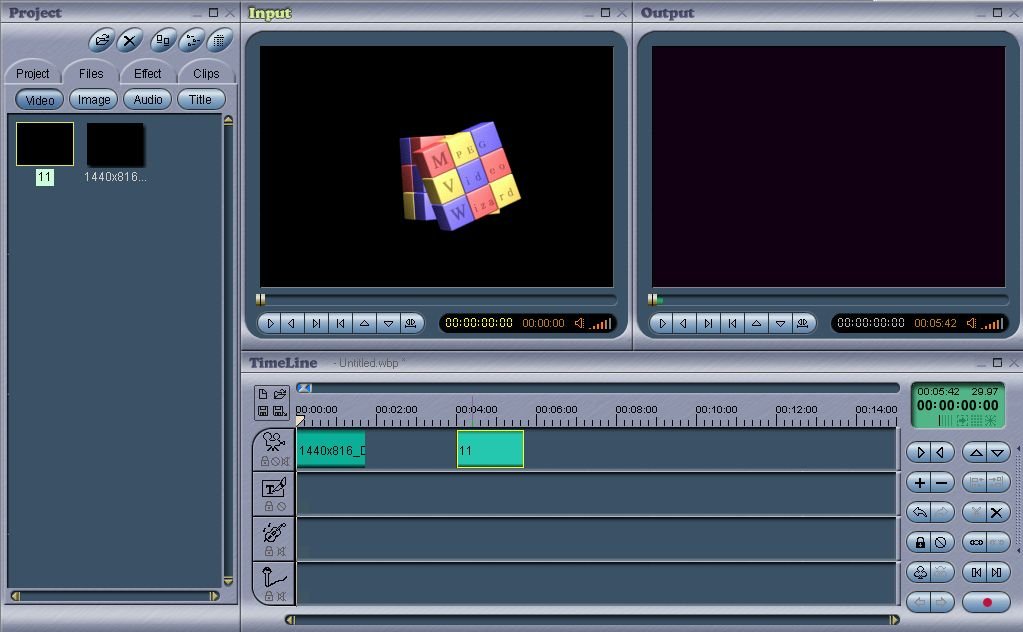Click the chain link icon in the timeline panel
The image size is (1023, 632).
point(976,543)
